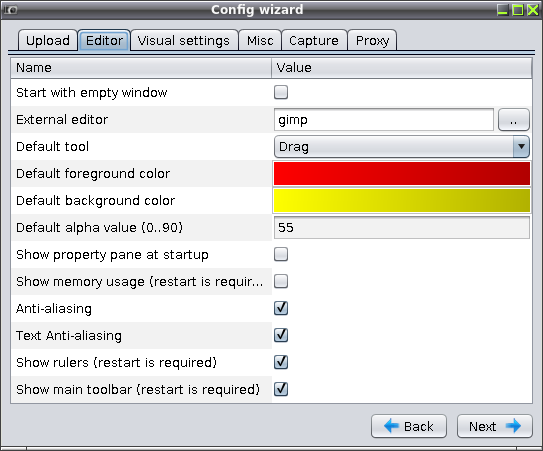Screen dimensions: 543x451
Task: Go to the Proxy tab
Action: tap(372, 41)
